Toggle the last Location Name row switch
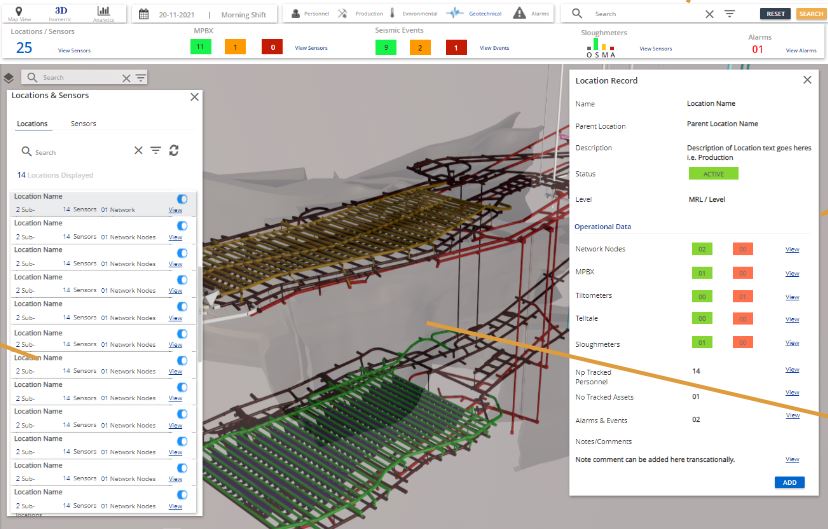The image size is (828, 529). (182, 495)
